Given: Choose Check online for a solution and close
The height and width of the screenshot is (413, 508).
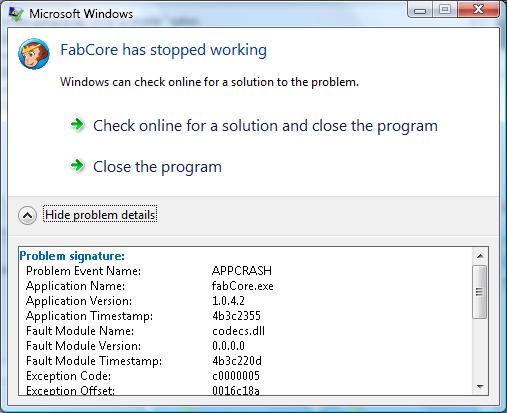Looking at the screenshot, I should tap(265, 126).
